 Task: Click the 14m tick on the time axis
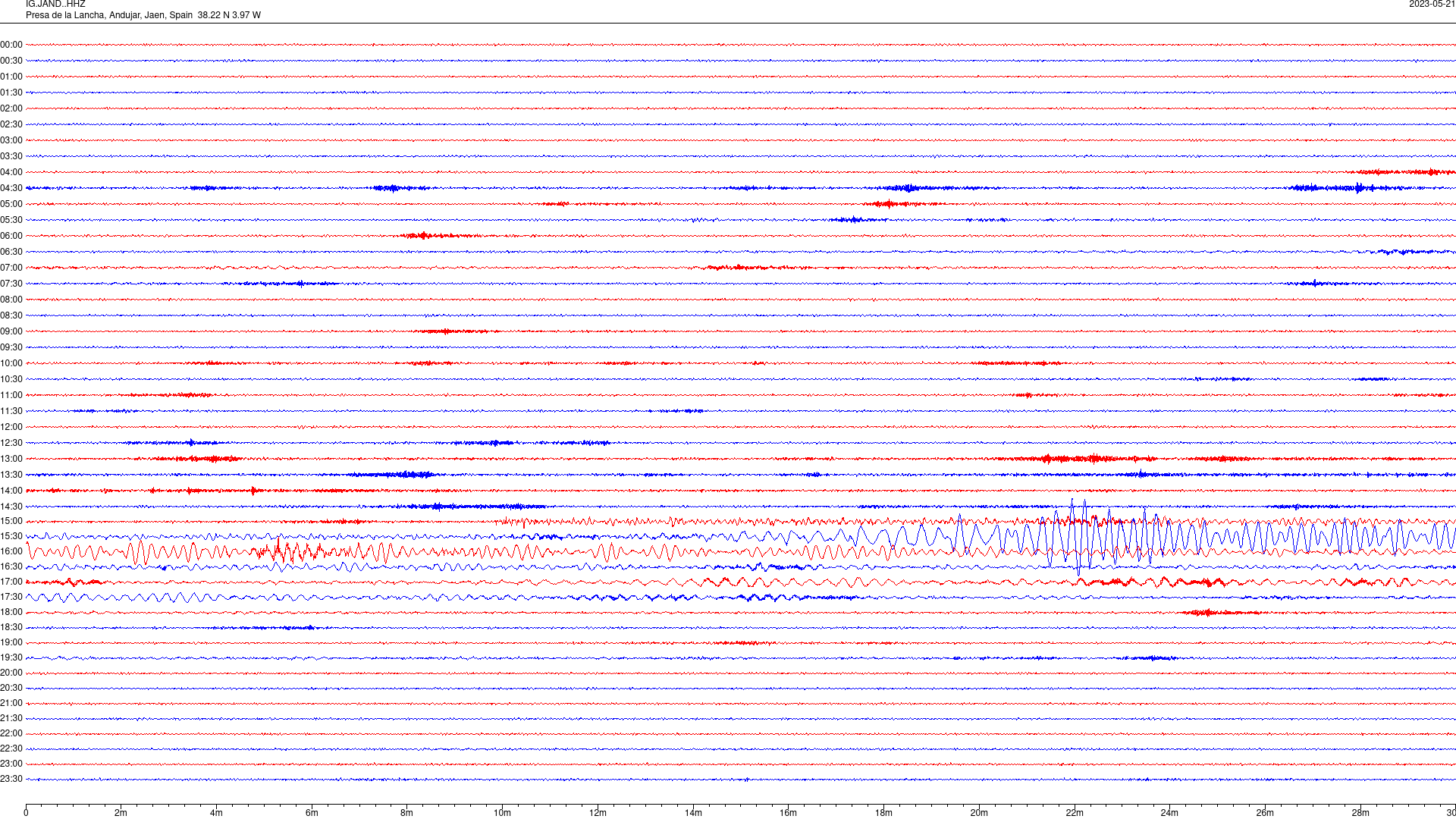[693, 813]
